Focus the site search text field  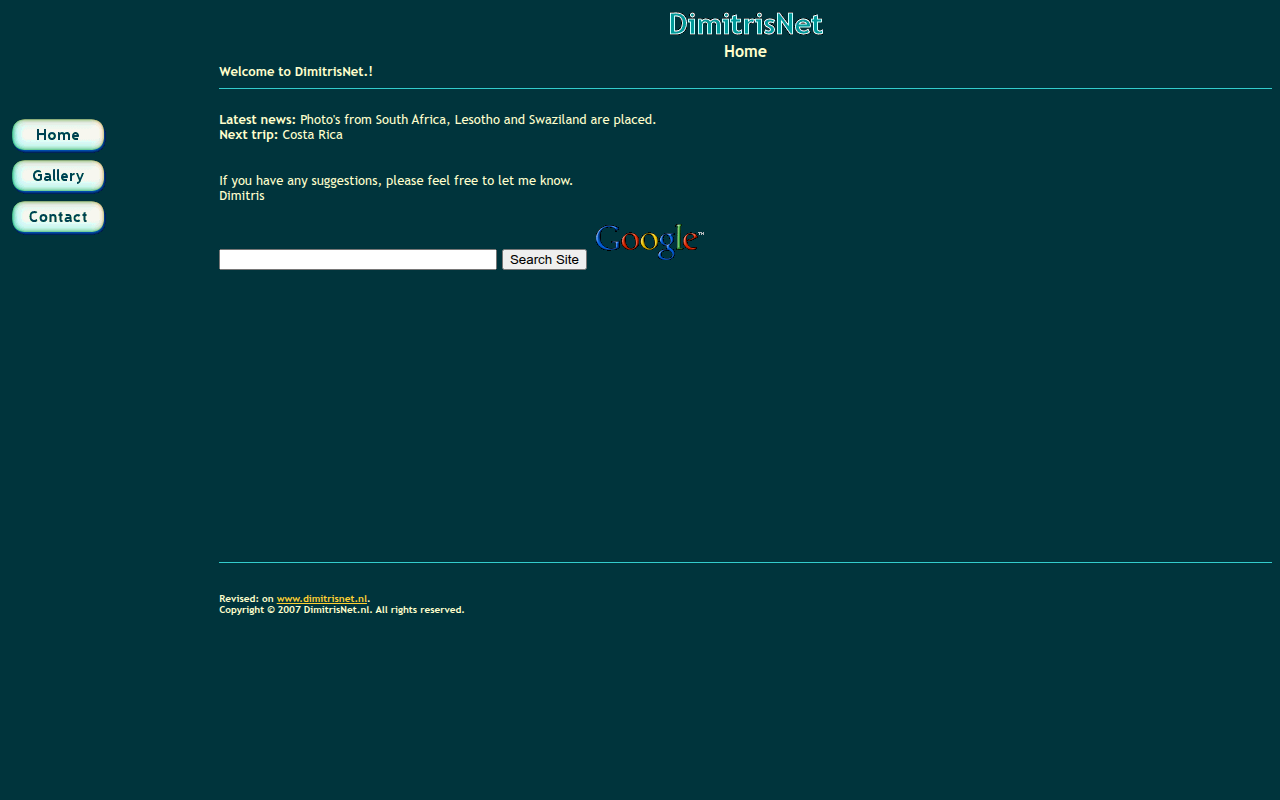358,260
